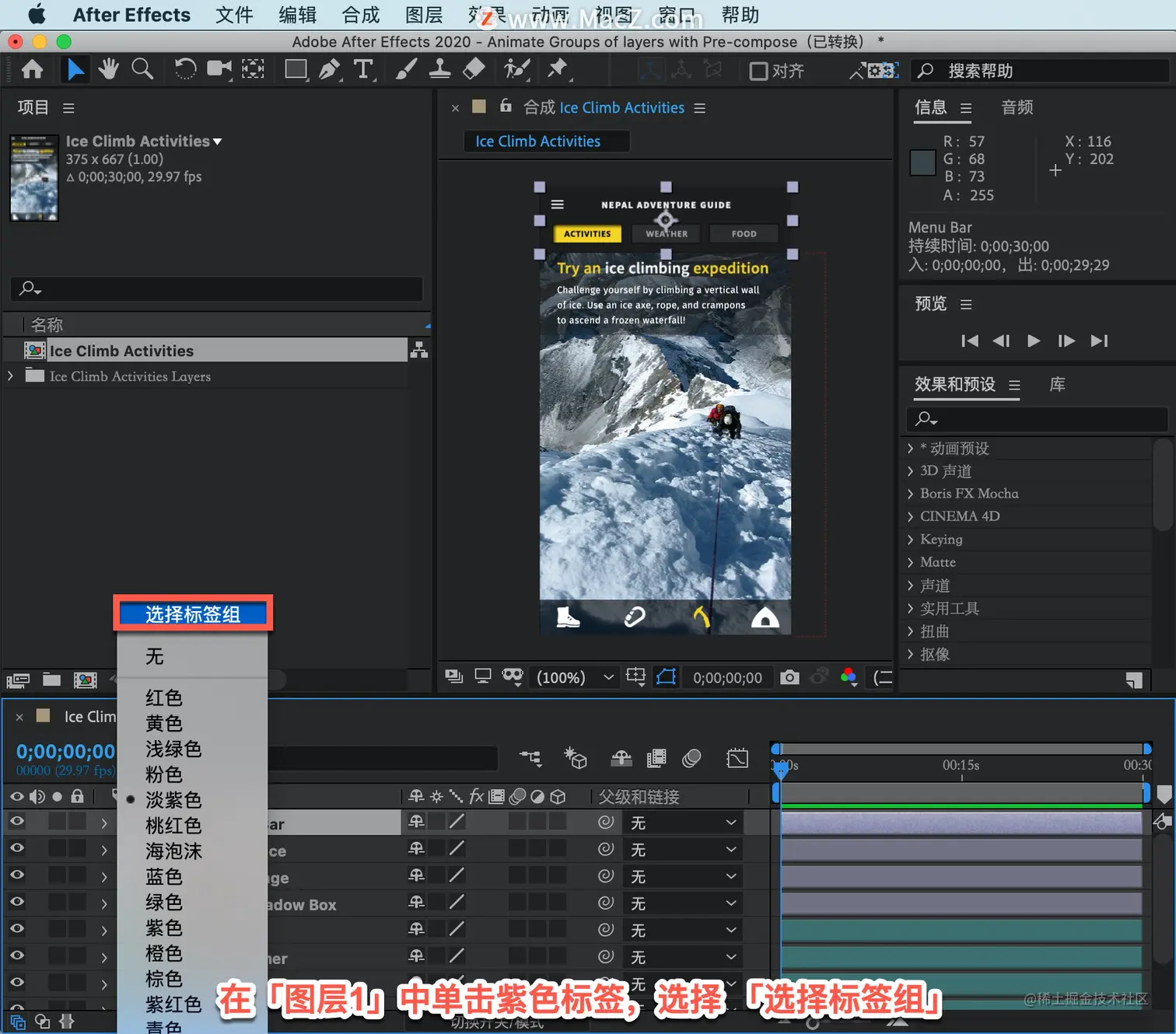Expand the Keying effects category
Viewport: 1176px width, 1034px height.
point(910,540)
